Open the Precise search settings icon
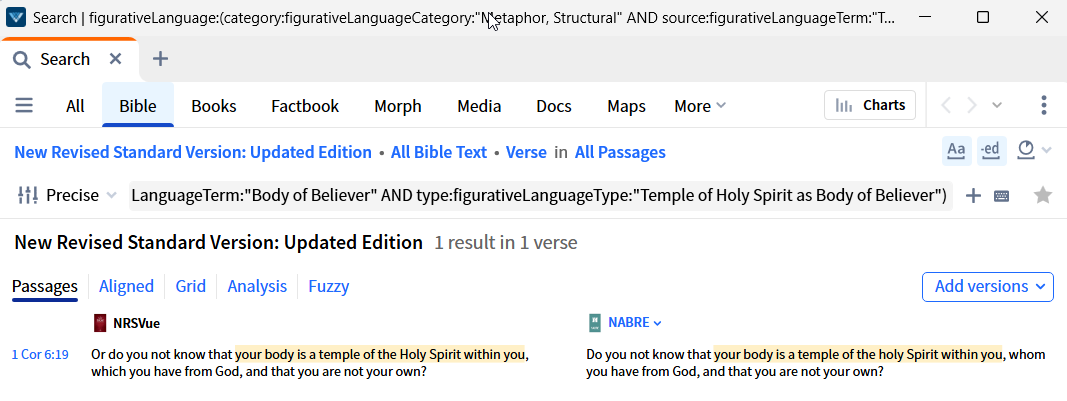 28,196
